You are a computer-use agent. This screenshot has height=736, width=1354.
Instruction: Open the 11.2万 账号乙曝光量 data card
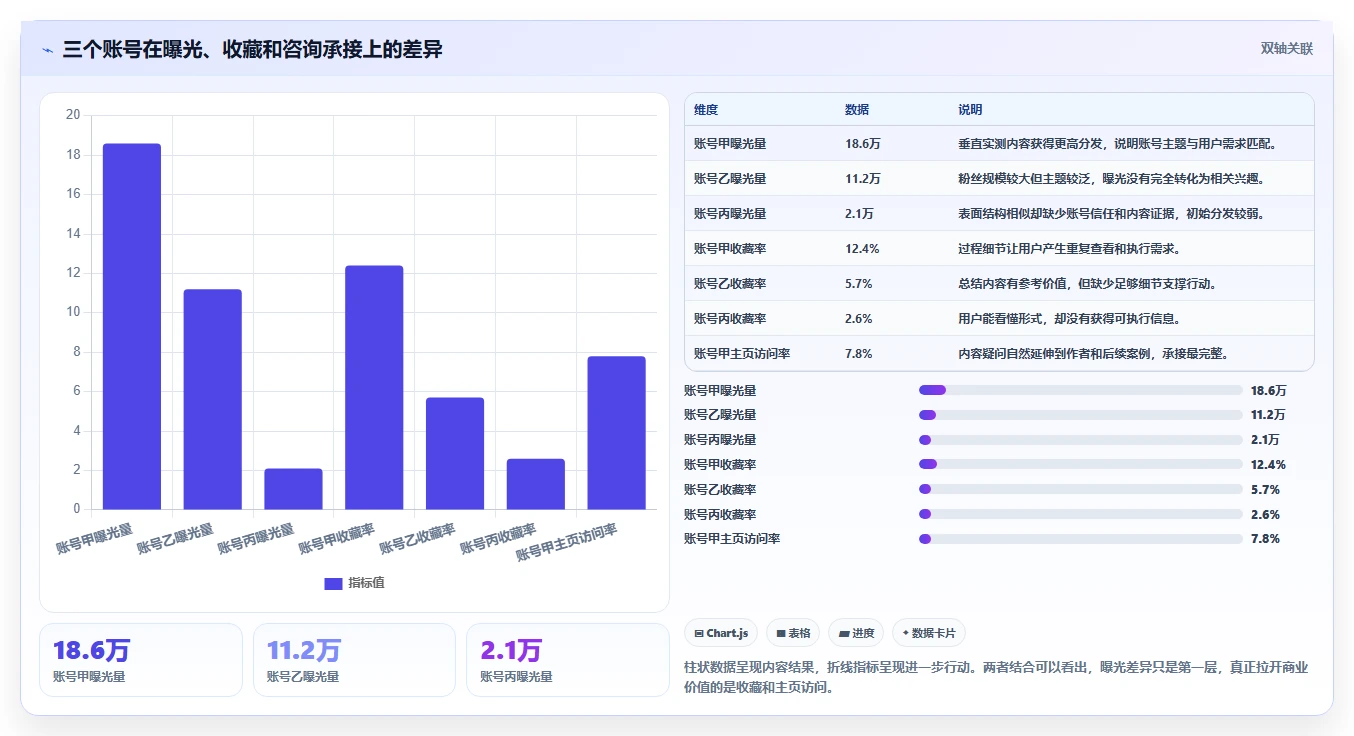pyautogui.click(x=354, y=660)
